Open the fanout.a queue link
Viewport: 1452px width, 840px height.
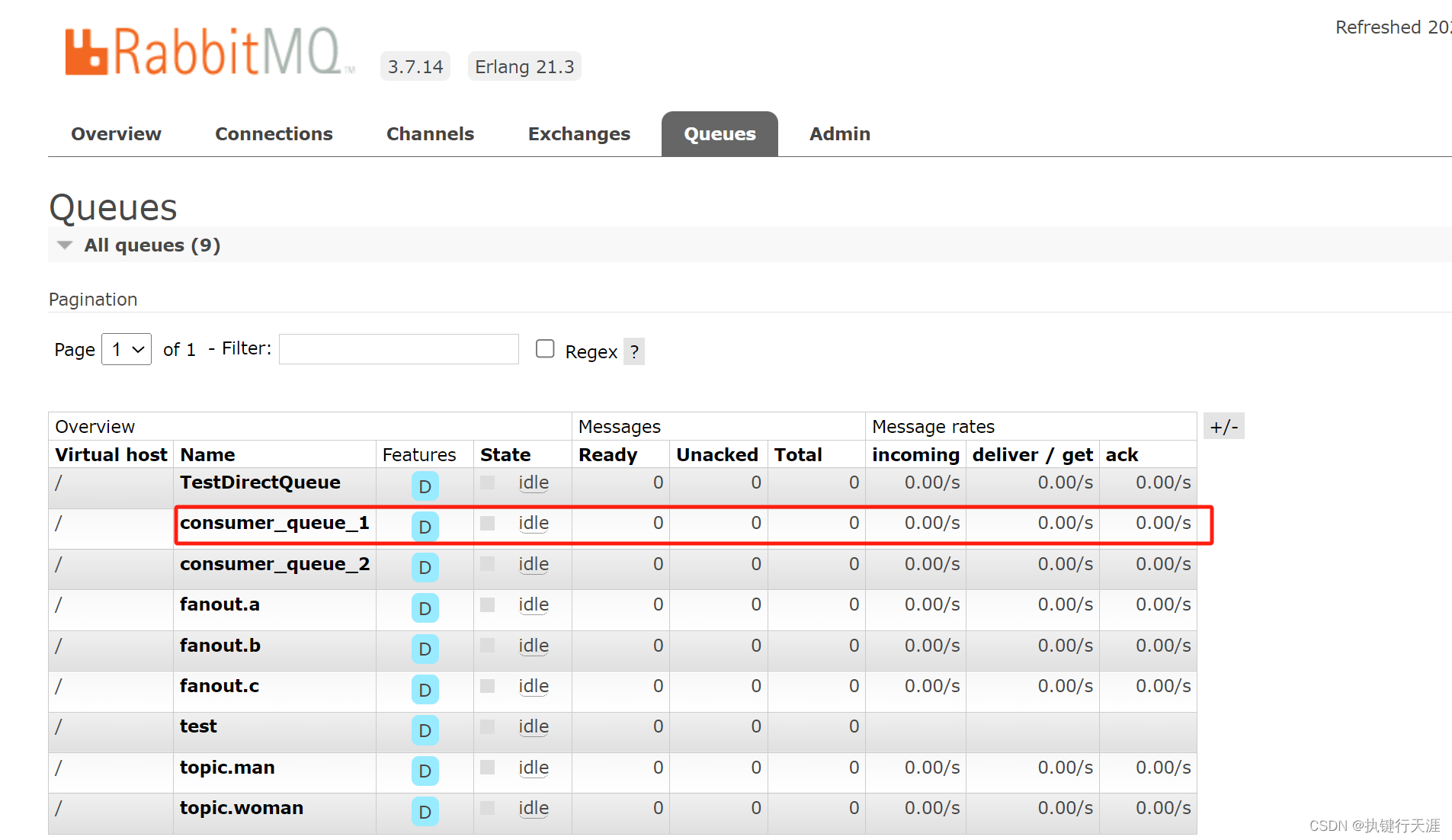click(220, 604)
